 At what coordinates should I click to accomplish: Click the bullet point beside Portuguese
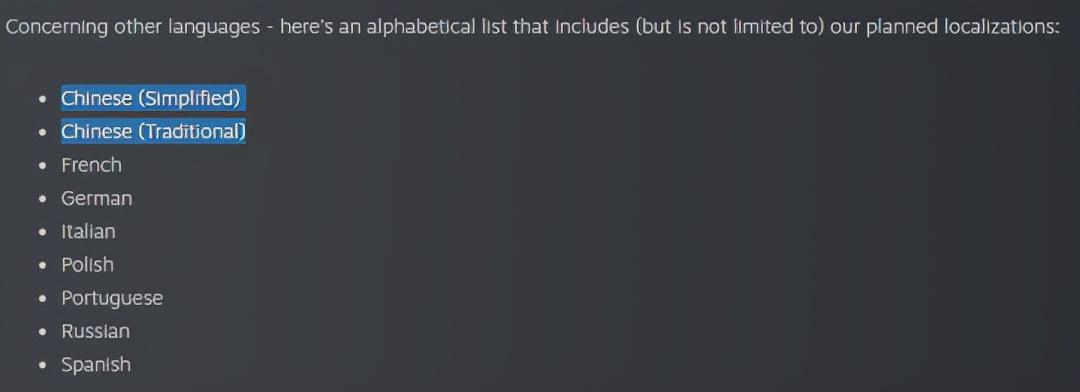coord(43,299)
